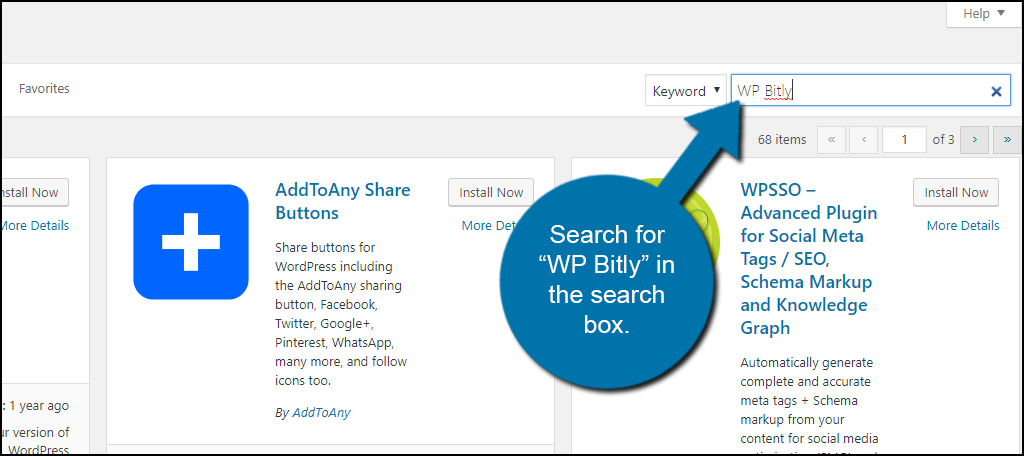Open the Keyword search type dropdown
This screenshot has width=1024, height=456.
687,91
